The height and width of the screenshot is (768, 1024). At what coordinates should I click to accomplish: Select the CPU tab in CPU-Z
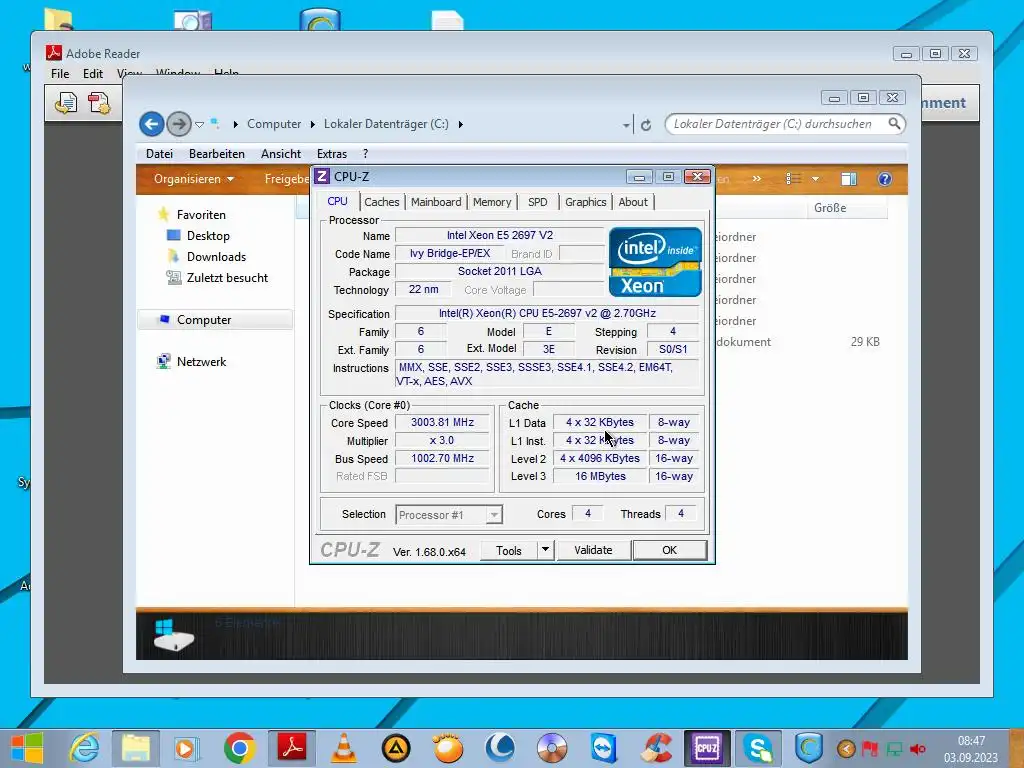(x=337, y=202)
